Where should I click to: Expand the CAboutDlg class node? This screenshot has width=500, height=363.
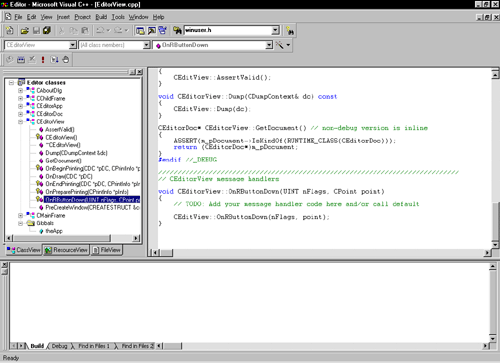point(21,90)
